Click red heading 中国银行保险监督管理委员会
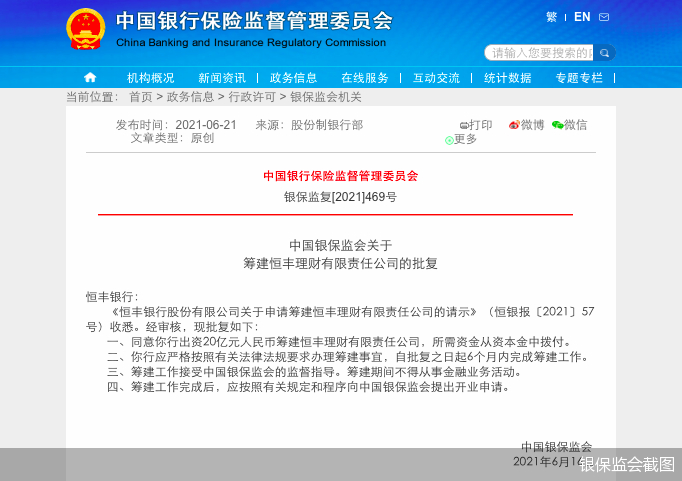The height and width of the screenshot is (481, 682). (341, 176)
